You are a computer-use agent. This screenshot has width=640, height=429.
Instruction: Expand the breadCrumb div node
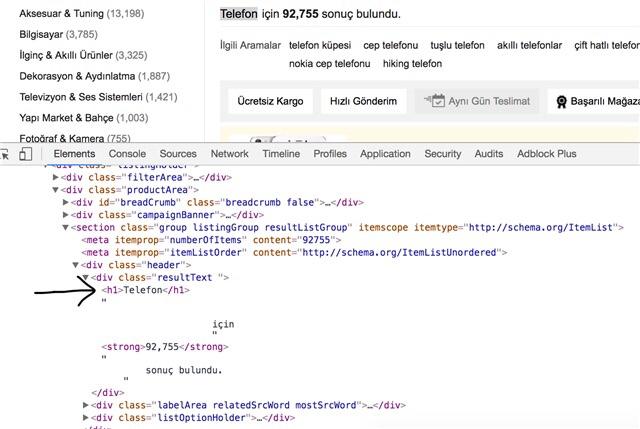click(65, 202)
